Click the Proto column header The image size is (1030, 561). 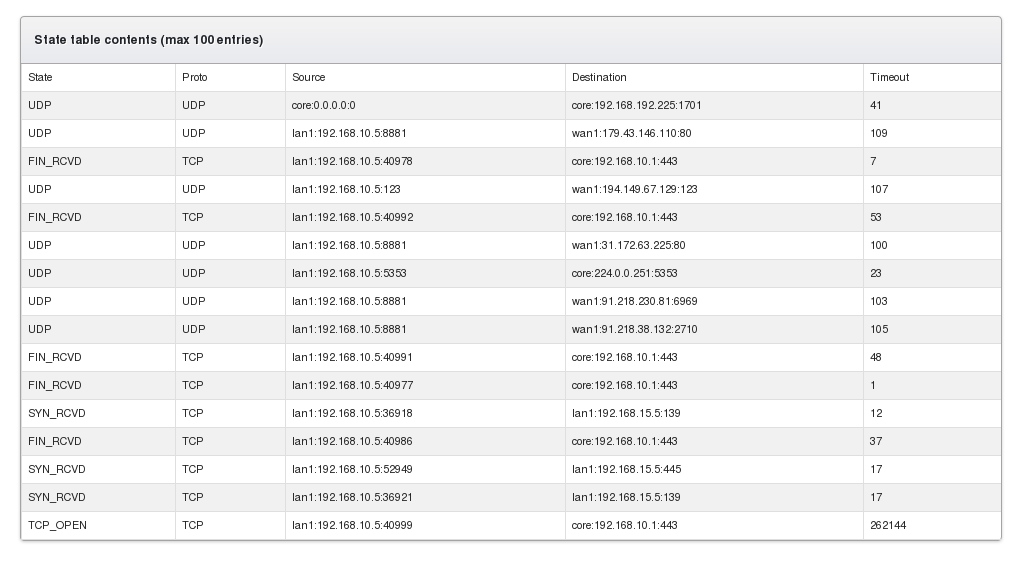pyautogui.click(x=195, y=77)
